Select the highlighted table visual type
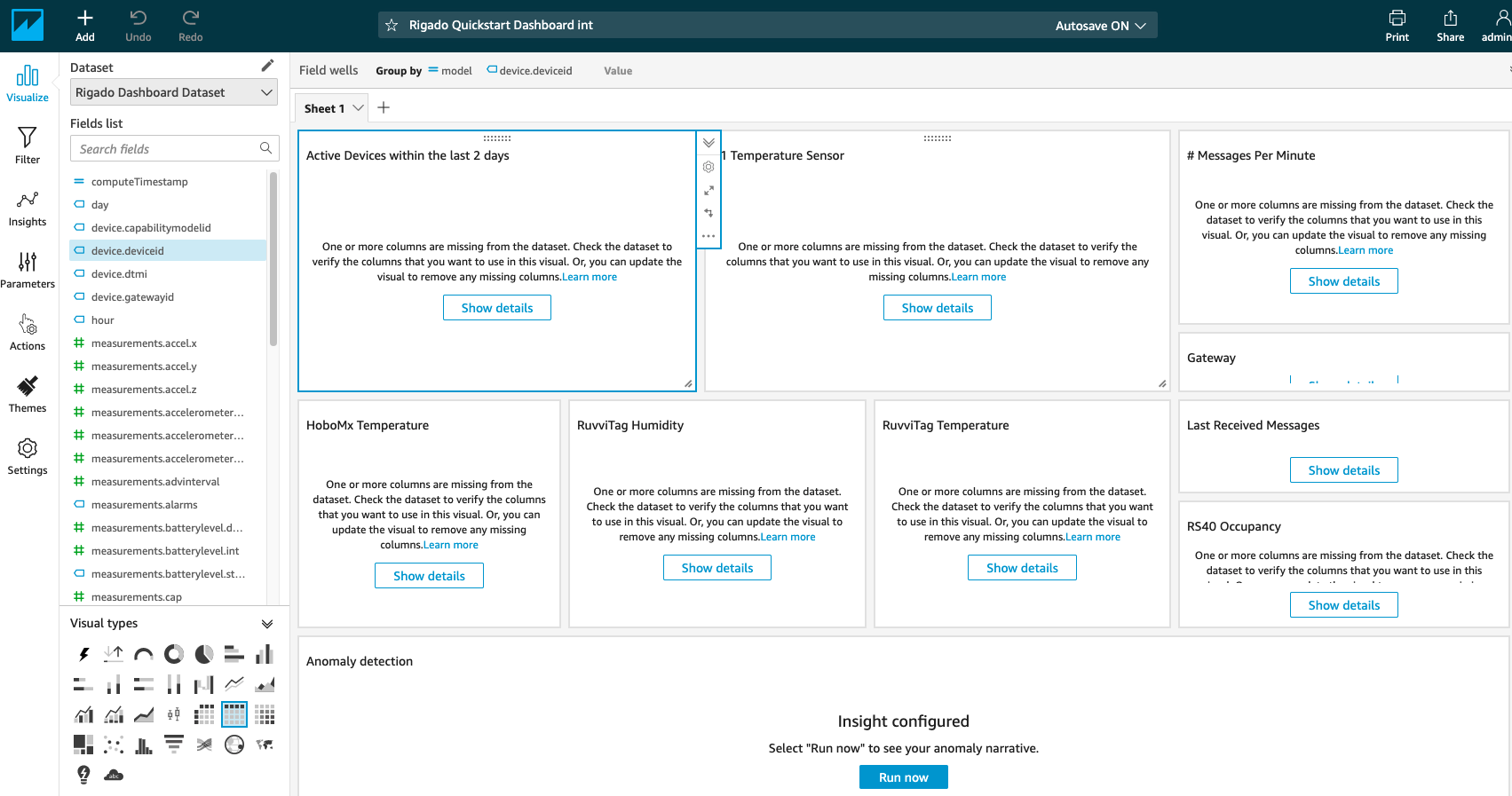The height and width of the screenshot is (796, 1512). 234,714
